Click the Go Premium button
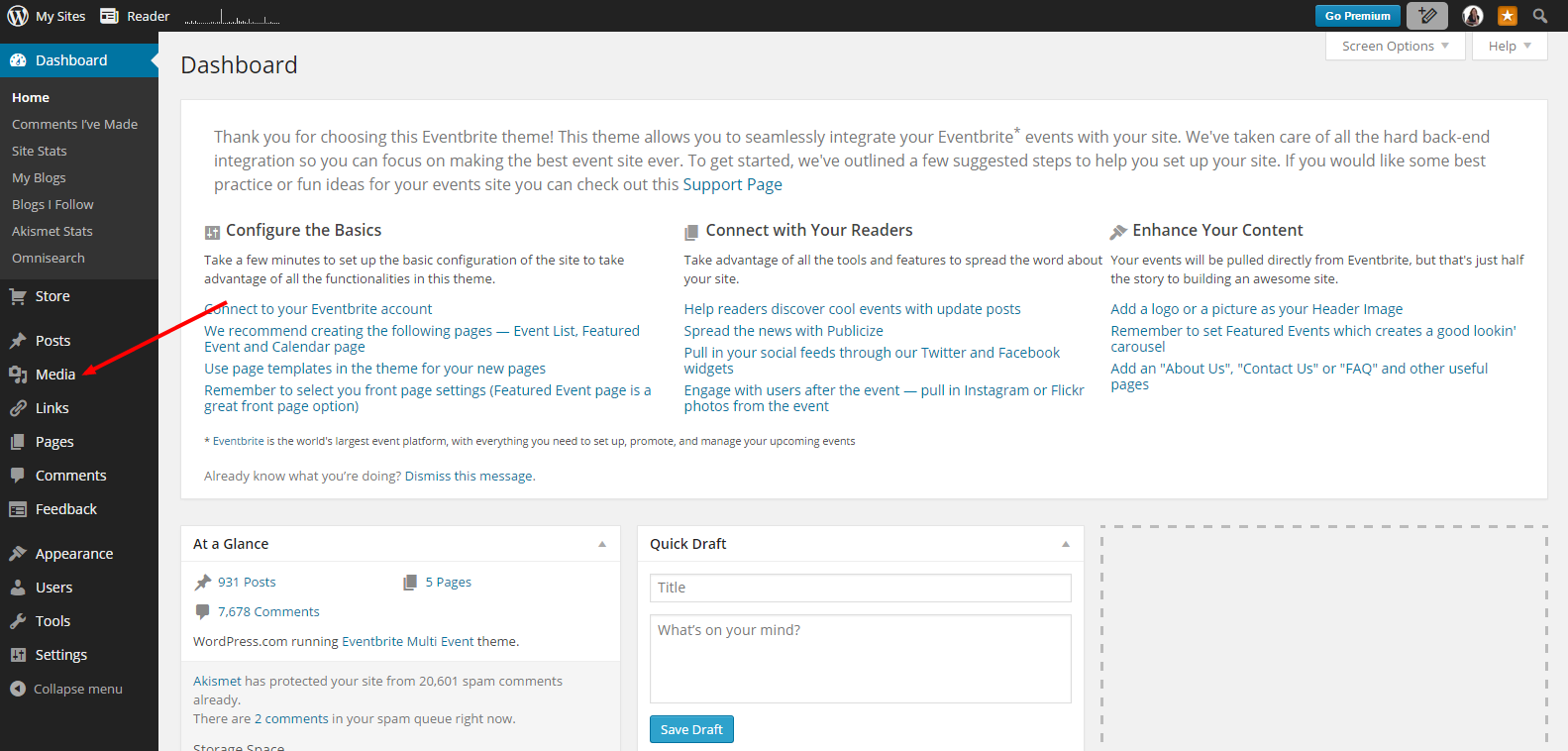 [1357, 16]
